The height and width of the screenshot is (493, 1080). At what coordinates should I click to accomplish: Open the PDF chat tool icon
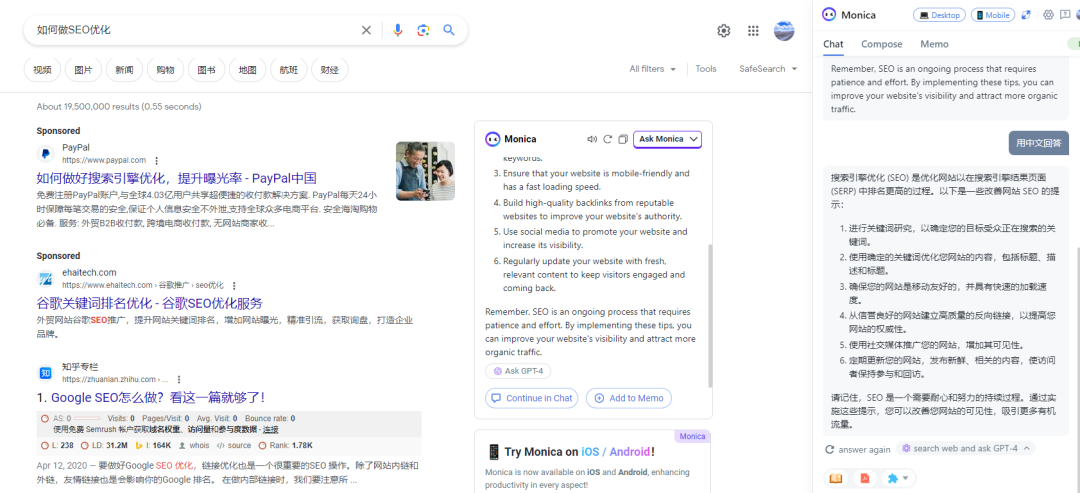pyautogui.click(x=865, y=478)
